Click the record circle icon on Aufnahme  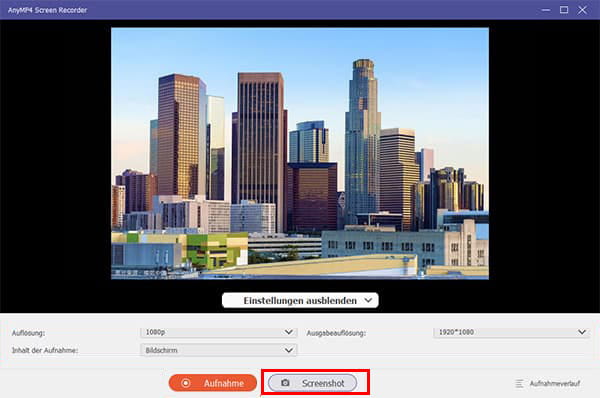[x=186, y=383]
